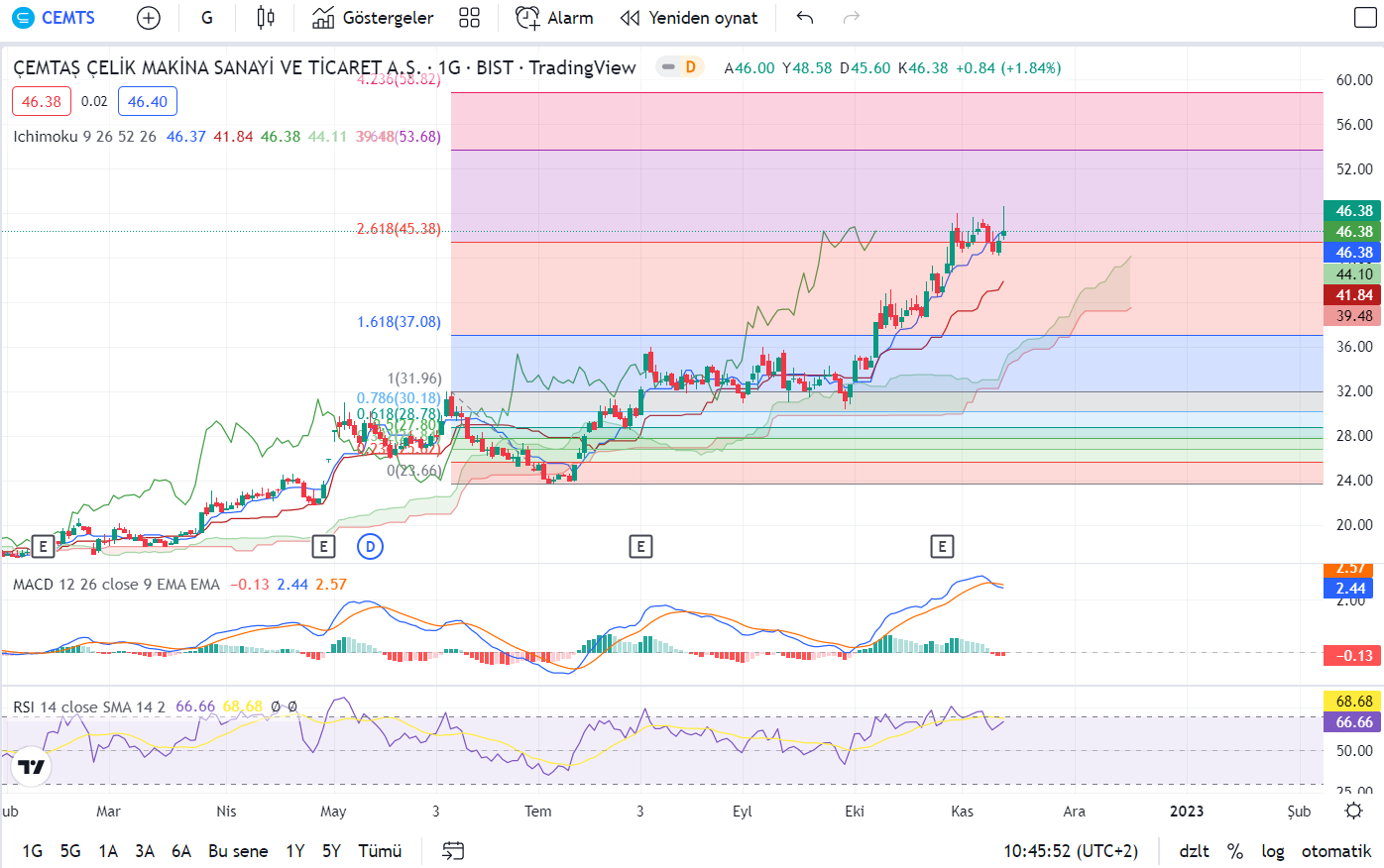
Task: Create an Alarm alert
Action: coord(554,18)
